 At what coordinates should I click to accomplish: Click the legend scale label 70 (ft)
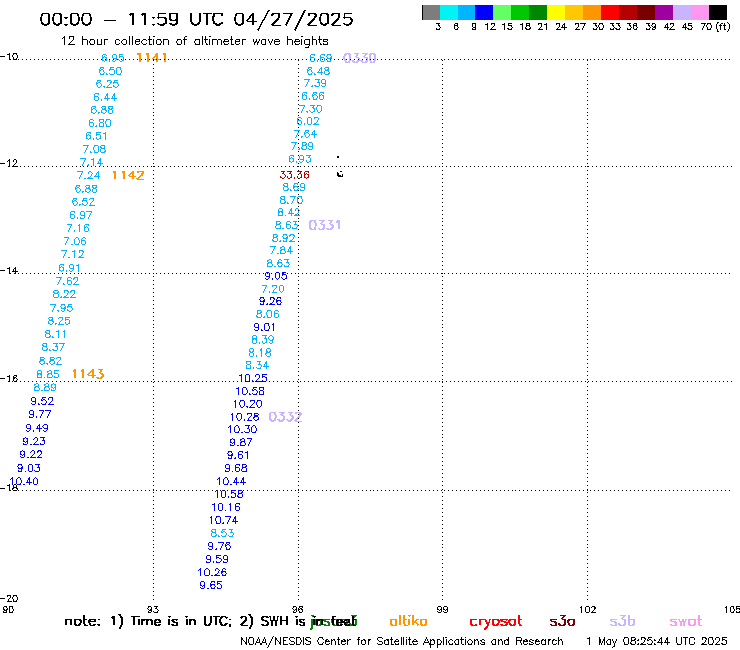[x=715, y=26]
